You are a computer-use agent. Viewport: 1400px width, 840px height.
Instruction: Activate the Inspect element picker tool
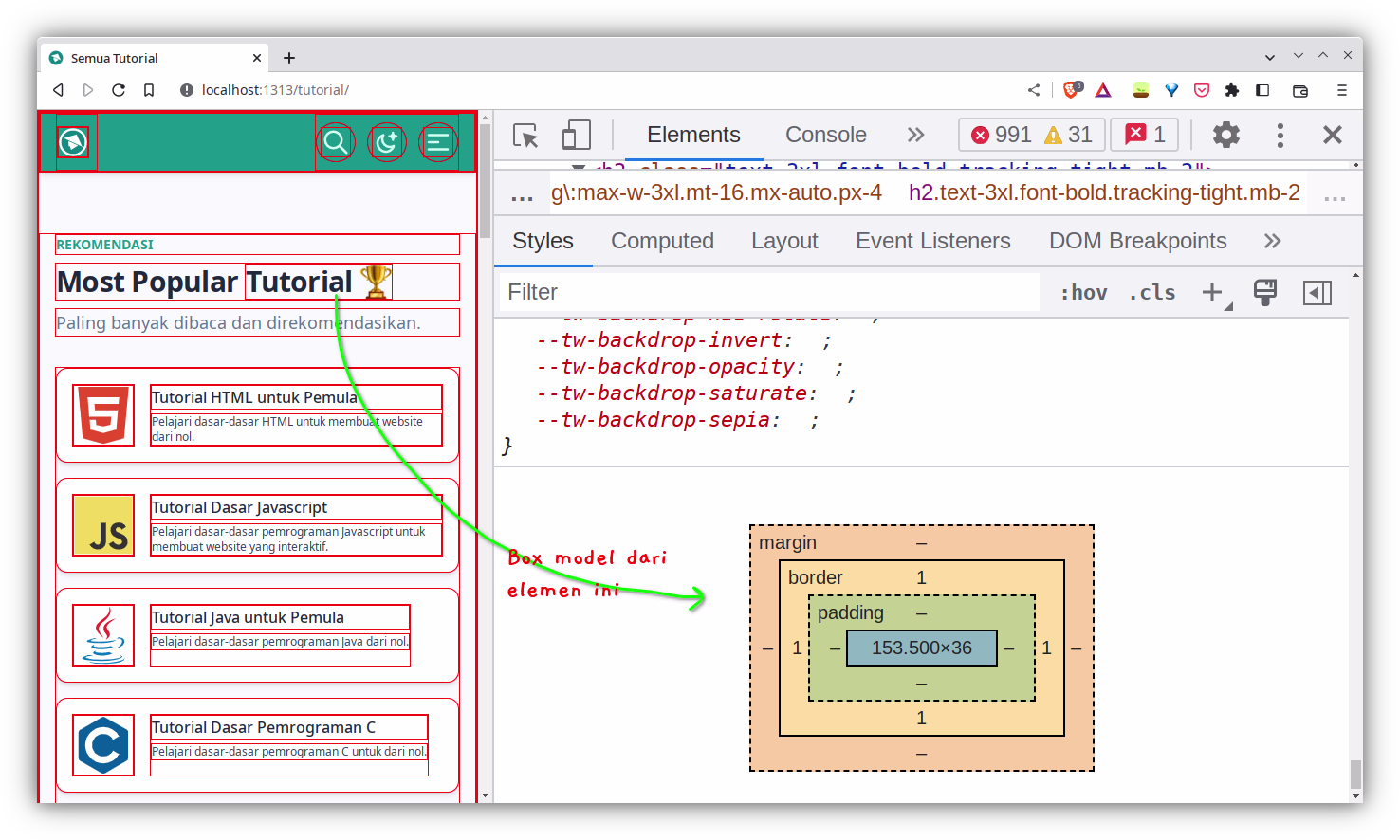[525, 135]
